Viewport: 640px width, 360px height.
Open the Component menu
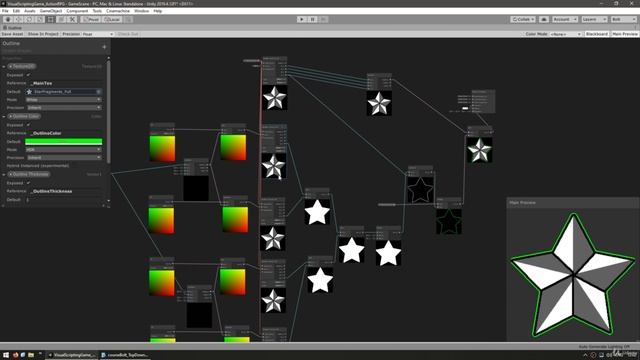[77, 11]
